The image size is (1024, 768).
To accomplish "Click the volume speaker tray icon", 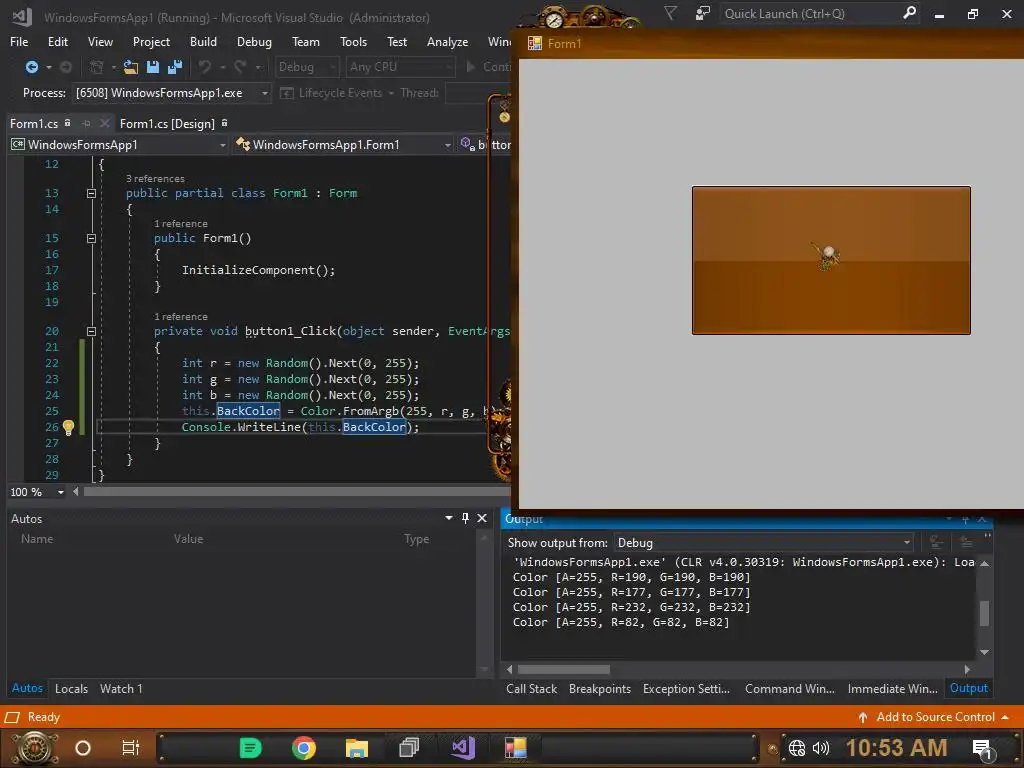I will click(x=821, y=748).
